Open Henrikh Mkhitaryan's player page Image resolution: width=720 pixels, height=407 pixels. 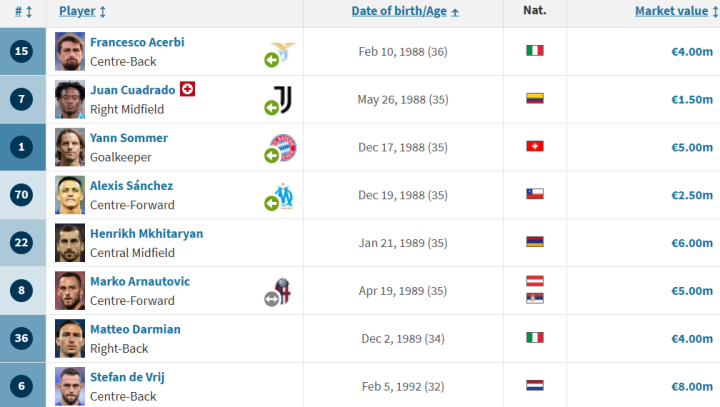tap(146, 233)
